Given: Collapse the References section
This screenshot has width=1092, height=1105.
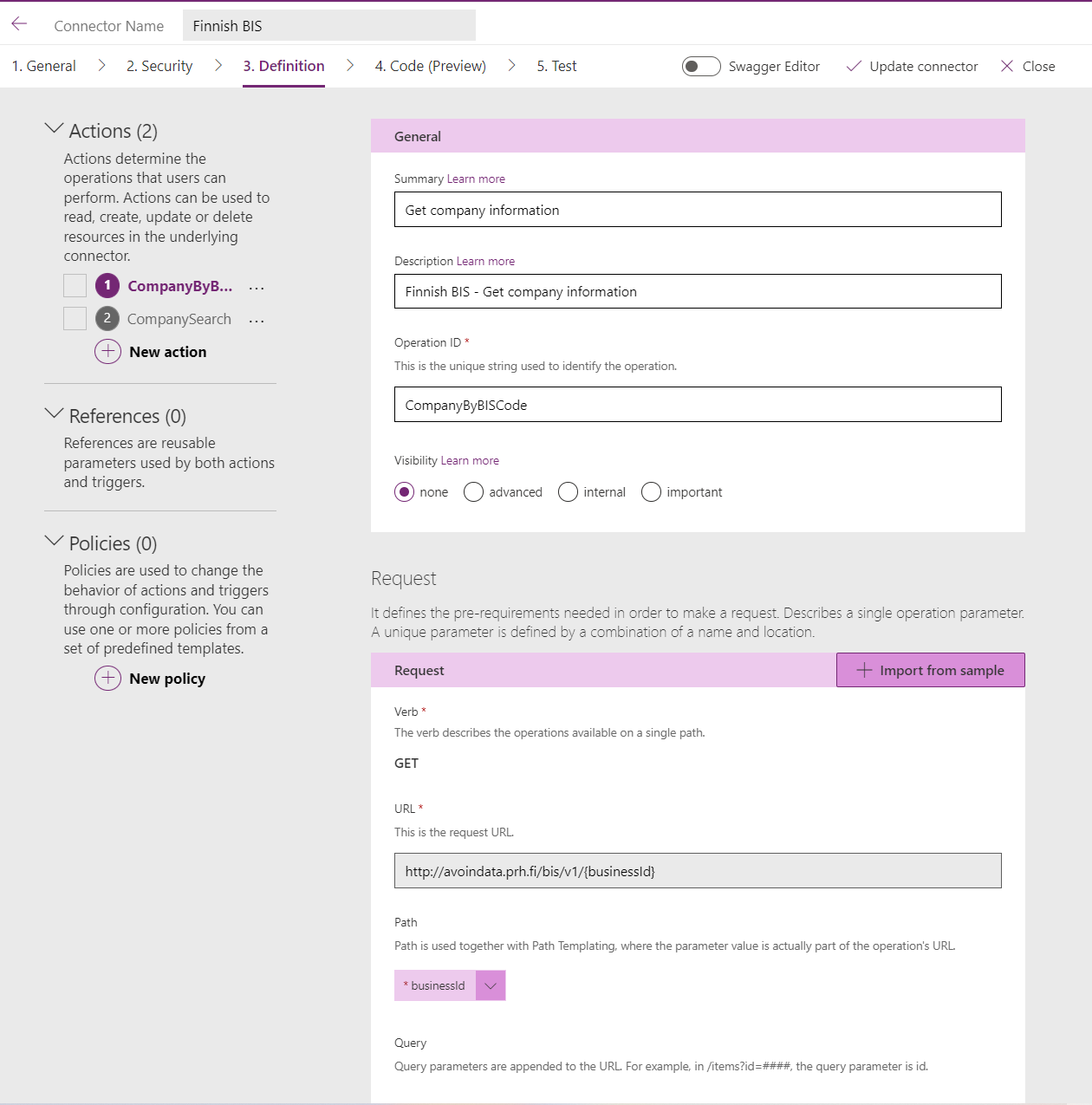Looking at the screenshot, I should (x=54, y=414).
